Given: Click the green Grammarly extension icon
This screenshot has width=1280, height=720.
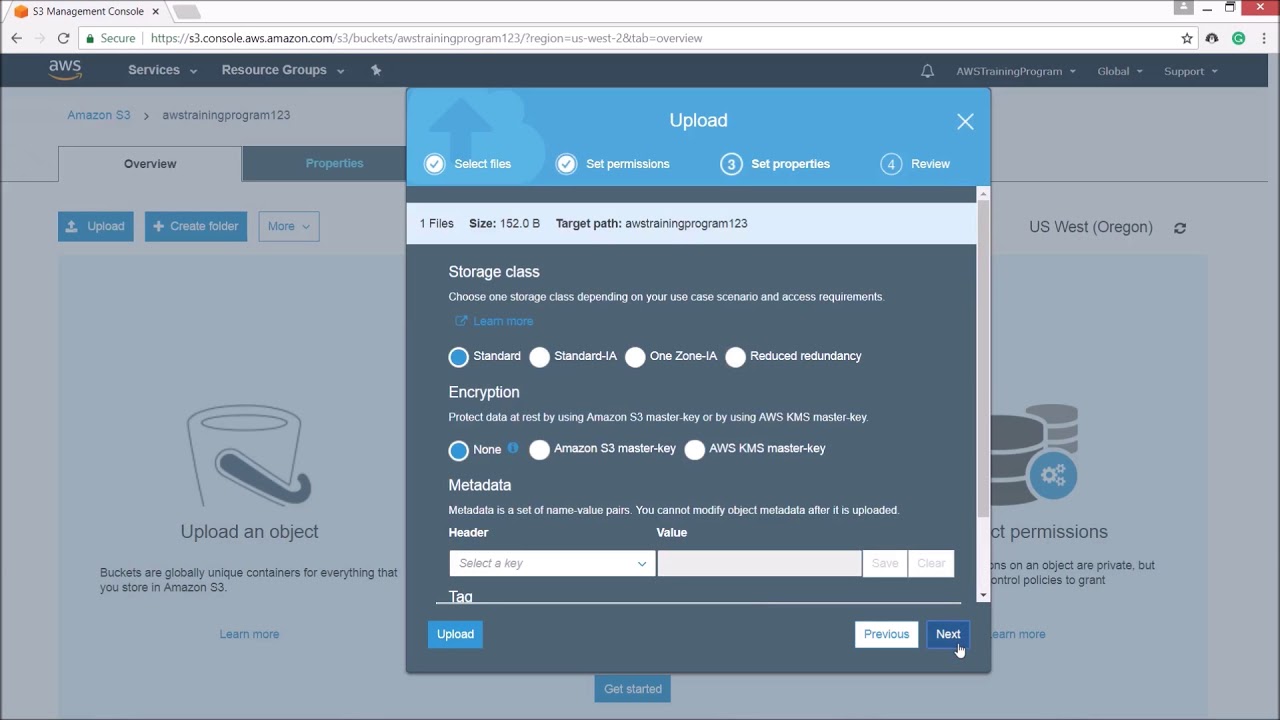Looking at the screenshot, I should coord(1238,38).
